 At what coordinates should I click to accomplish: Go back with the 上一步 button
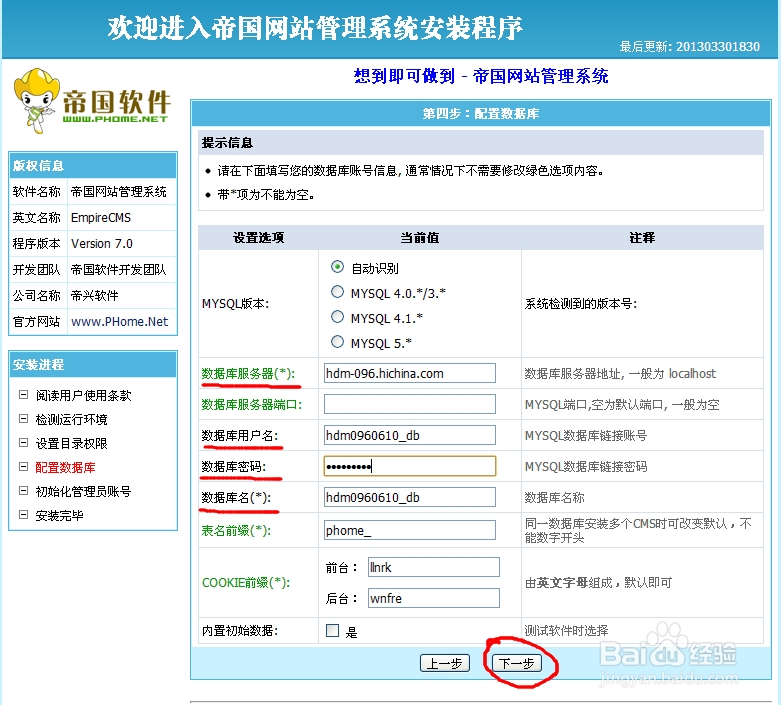click(445, 663)
